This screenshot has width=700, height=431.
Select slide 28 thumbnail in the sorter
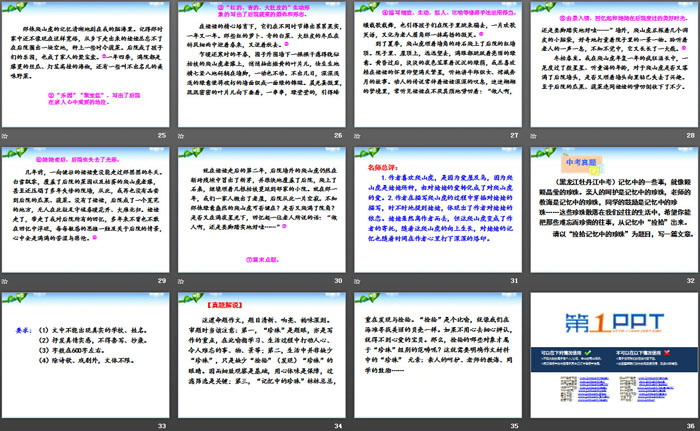tap(614, 64)
